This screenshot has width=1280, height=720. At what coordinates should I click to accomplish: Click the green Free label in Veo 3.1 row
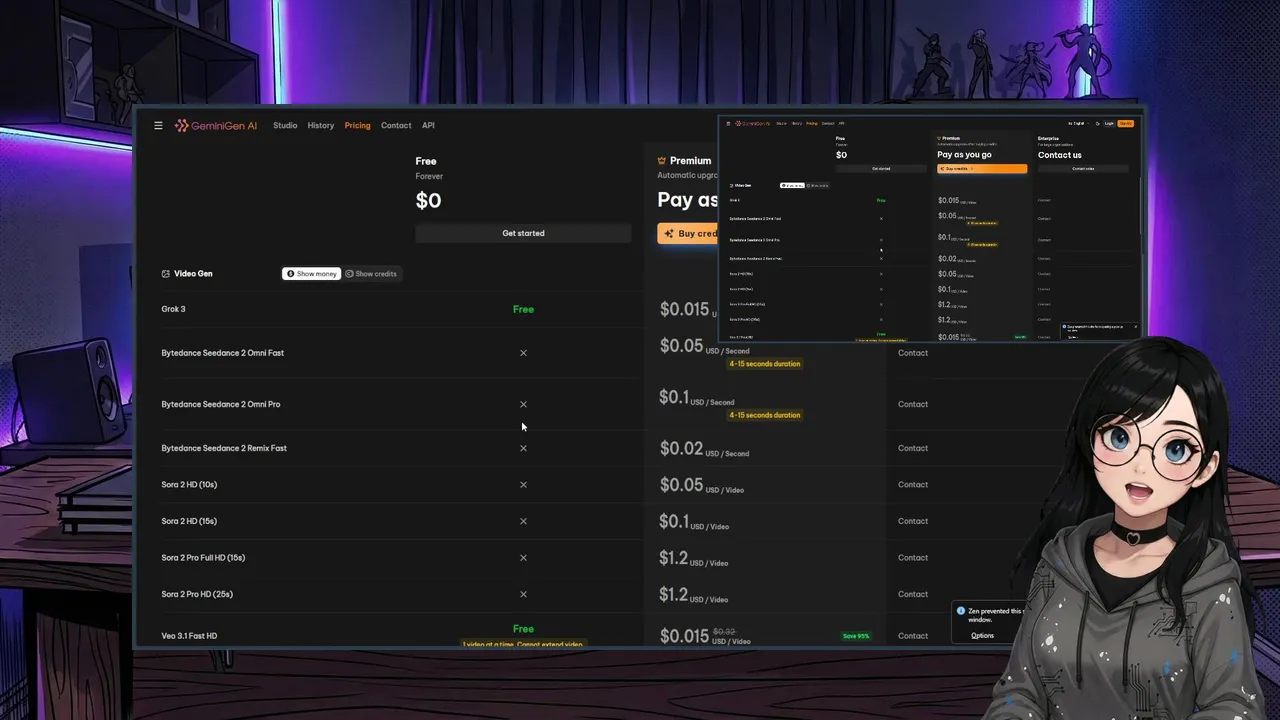click(x=523, y=629)
